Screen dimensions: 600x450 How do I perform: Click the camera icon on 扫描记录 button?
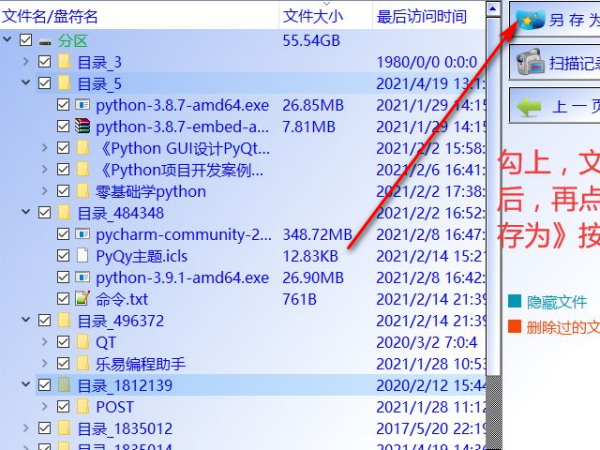pos(530,62)
